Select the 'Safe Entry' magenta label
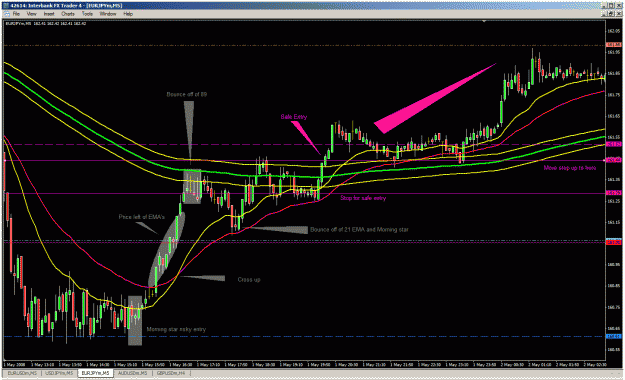 click(x=294, y=117)
